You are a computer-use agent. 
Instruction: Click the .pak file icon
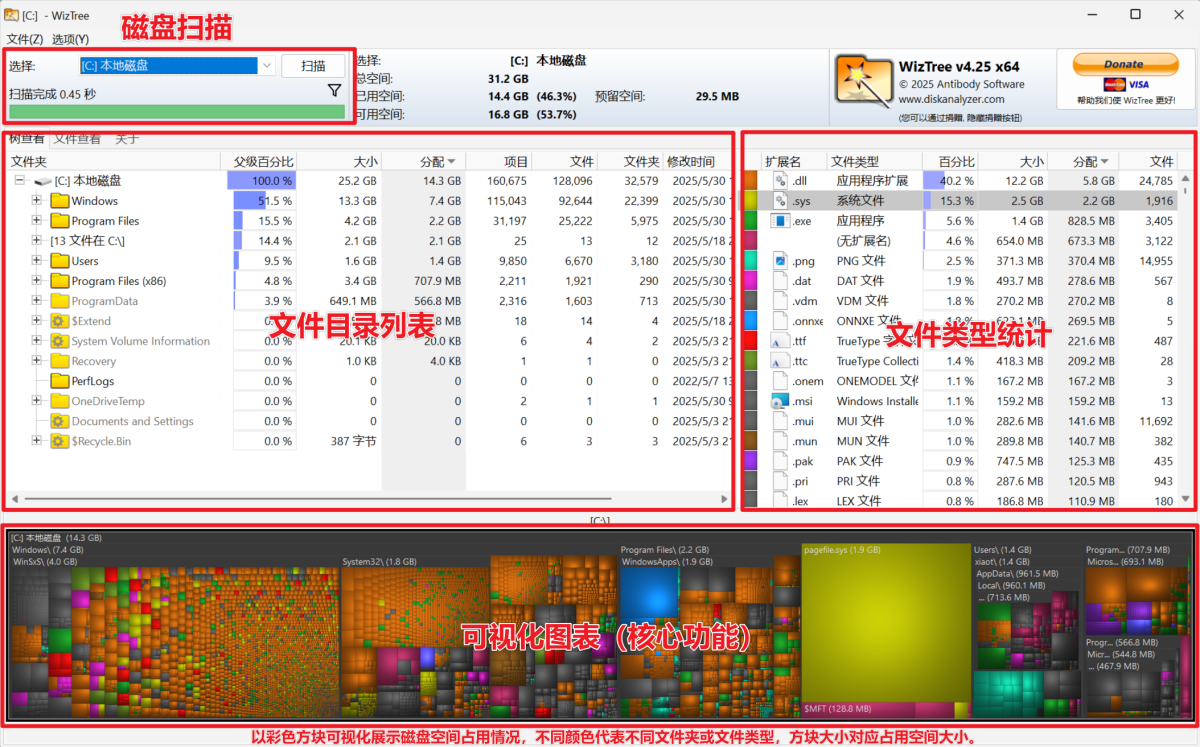pos(780,461)
